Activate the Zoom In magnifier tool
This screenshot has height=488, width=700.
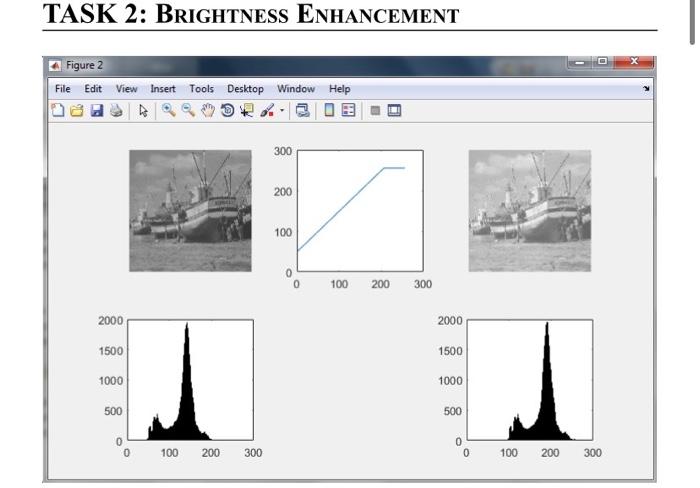(168, 110)
